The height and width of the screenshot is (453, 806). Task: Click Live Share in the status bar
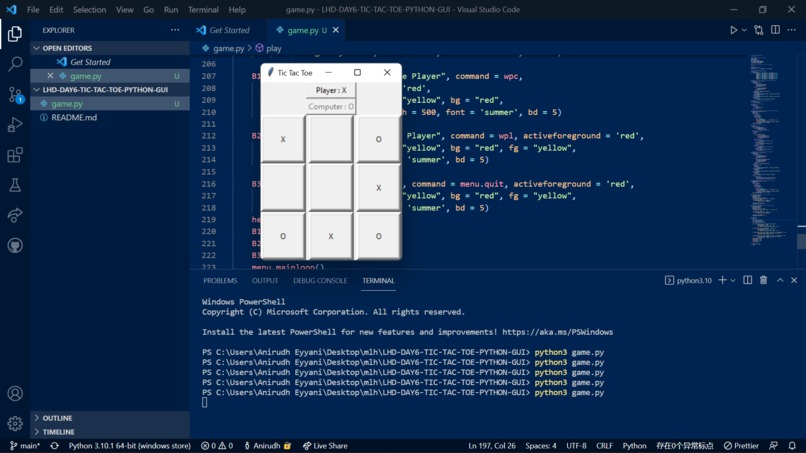[x=325, y=446]
